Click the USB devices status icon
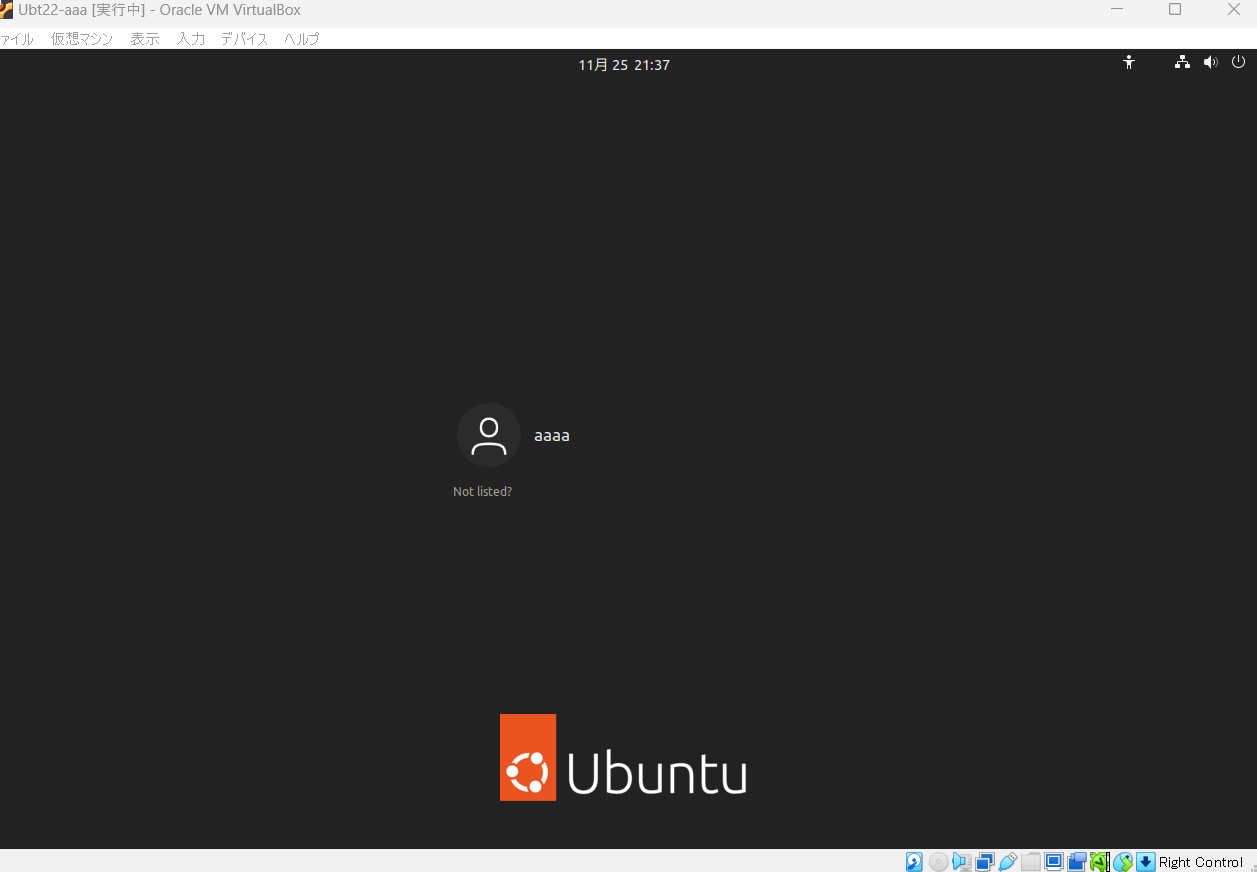This screenshot has height=872, width=1257. coord(1008,862)
